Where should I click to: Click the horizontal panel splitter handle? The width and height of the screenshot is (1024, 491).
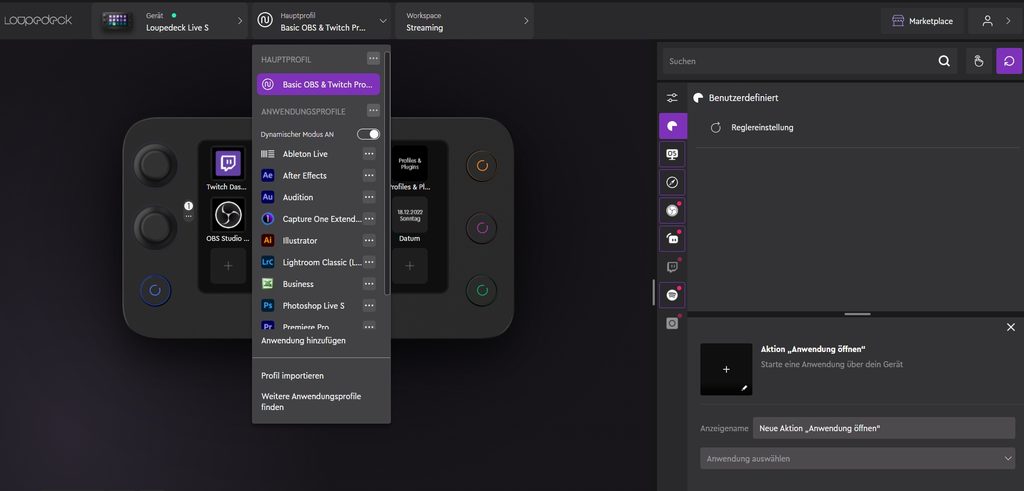[x=857, y=314]
